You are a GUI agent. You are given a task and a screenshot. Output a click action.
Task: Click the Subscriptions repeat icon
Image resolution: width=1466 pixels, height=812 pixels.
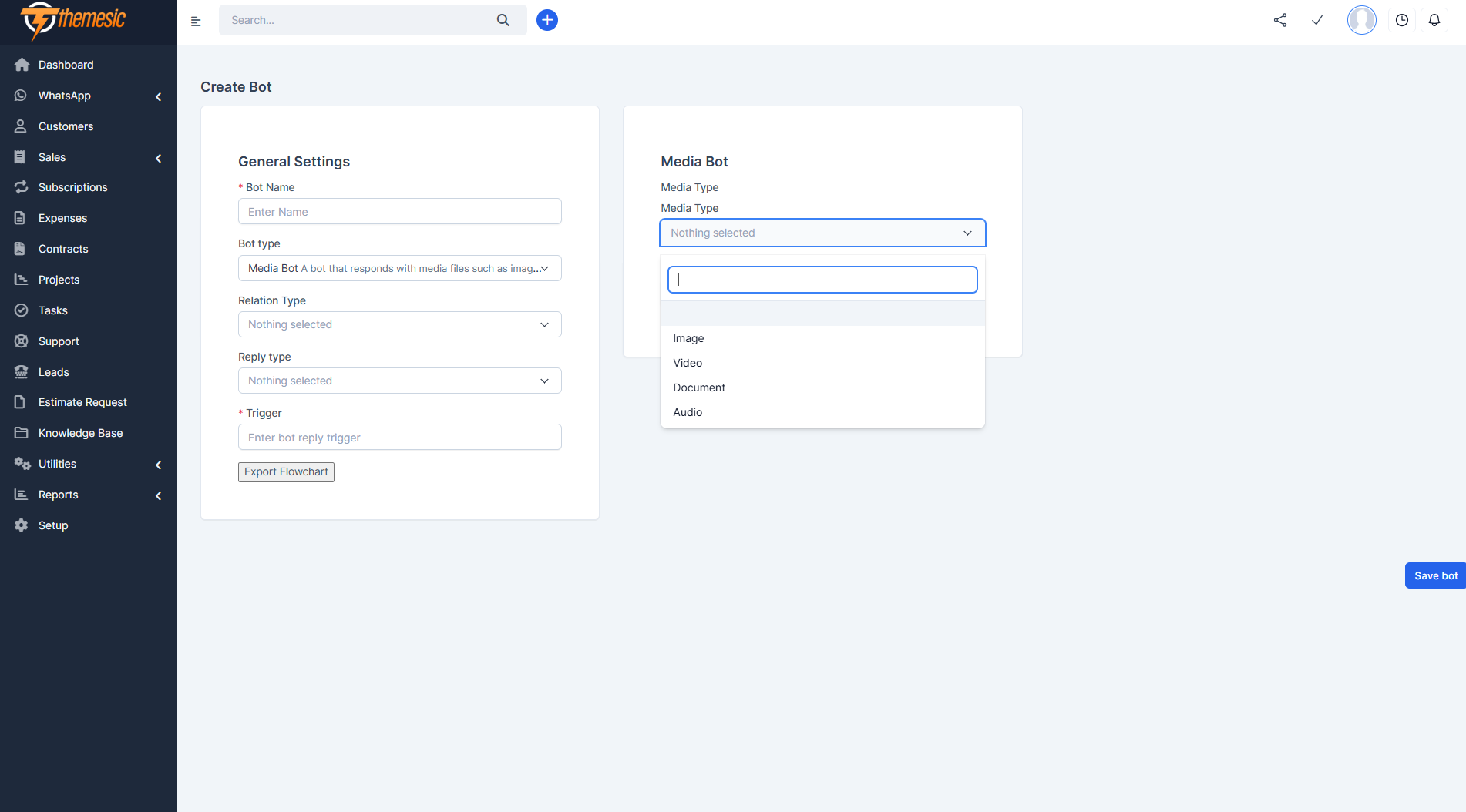coord(22,187)
